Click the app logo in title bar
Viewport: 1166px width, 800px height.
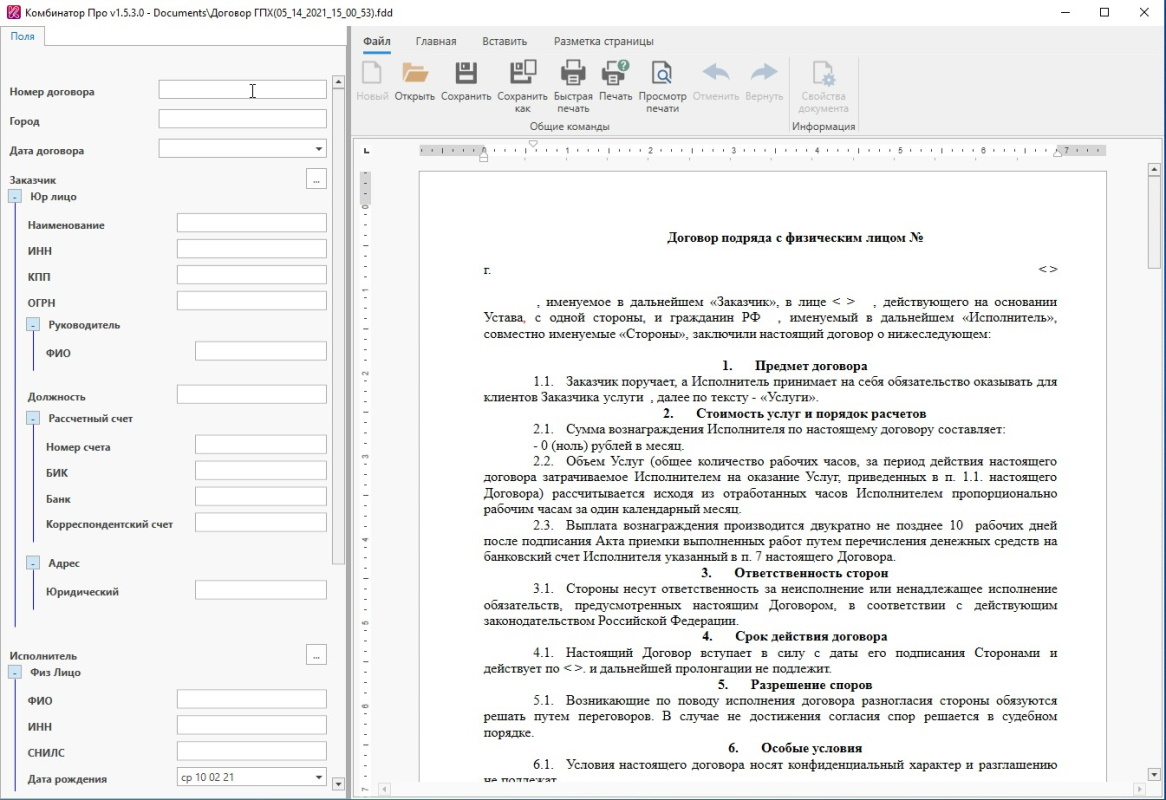(x=13, y=13)
